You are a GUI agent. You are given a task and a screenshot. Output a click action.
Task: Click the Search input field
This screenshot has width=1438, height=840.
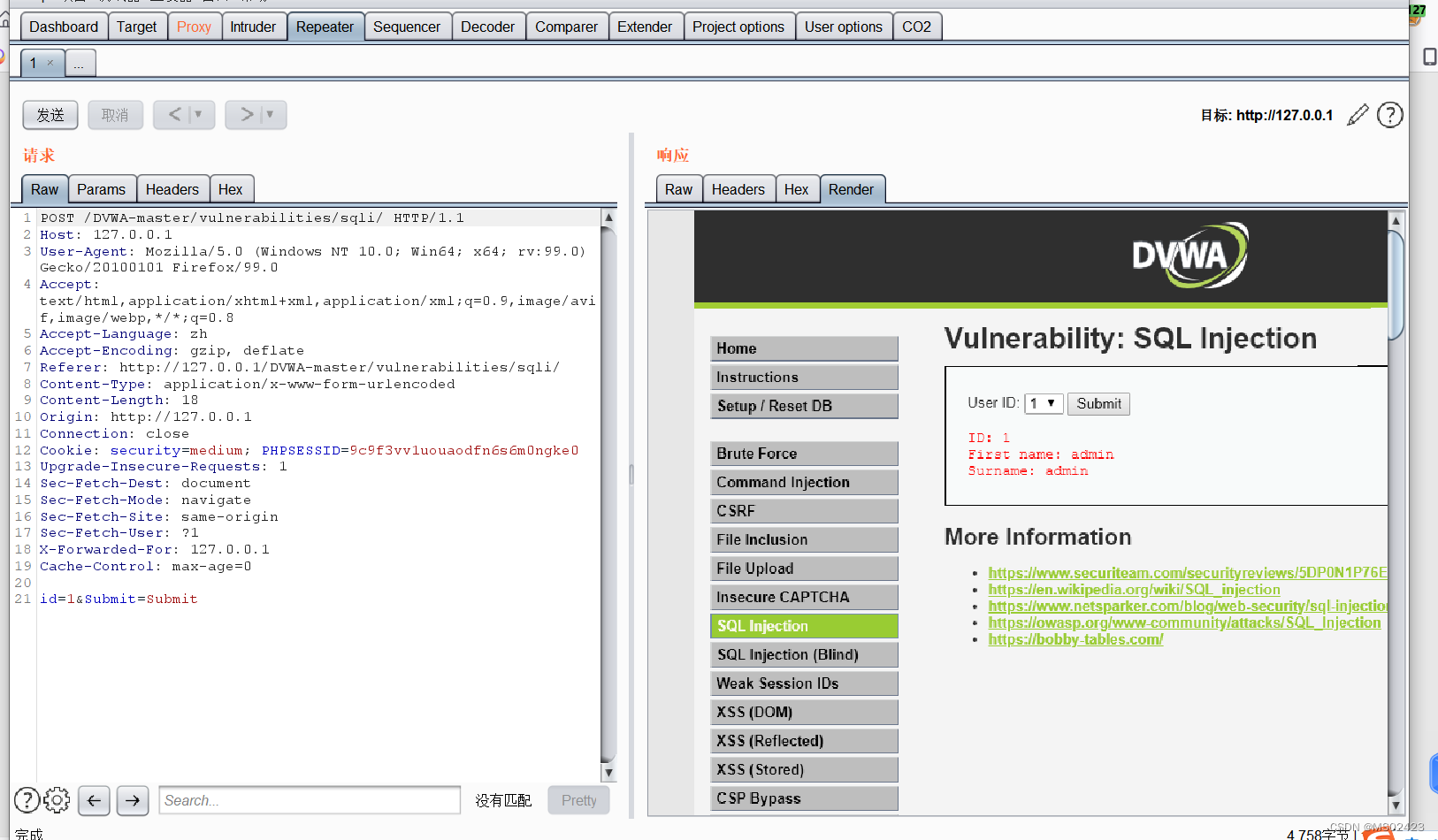(310, 800)
